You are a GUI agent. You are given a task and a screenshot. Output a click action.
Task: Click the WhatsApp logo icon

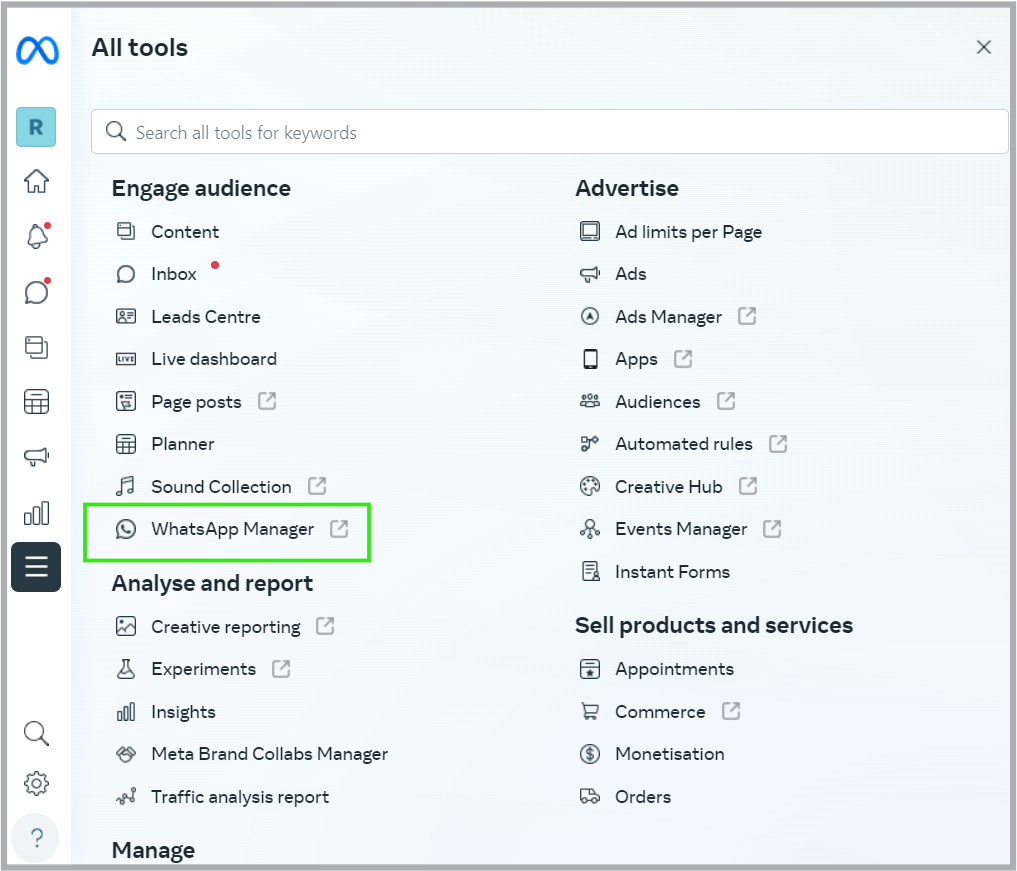pyautogui.click(x=126, y=529)
